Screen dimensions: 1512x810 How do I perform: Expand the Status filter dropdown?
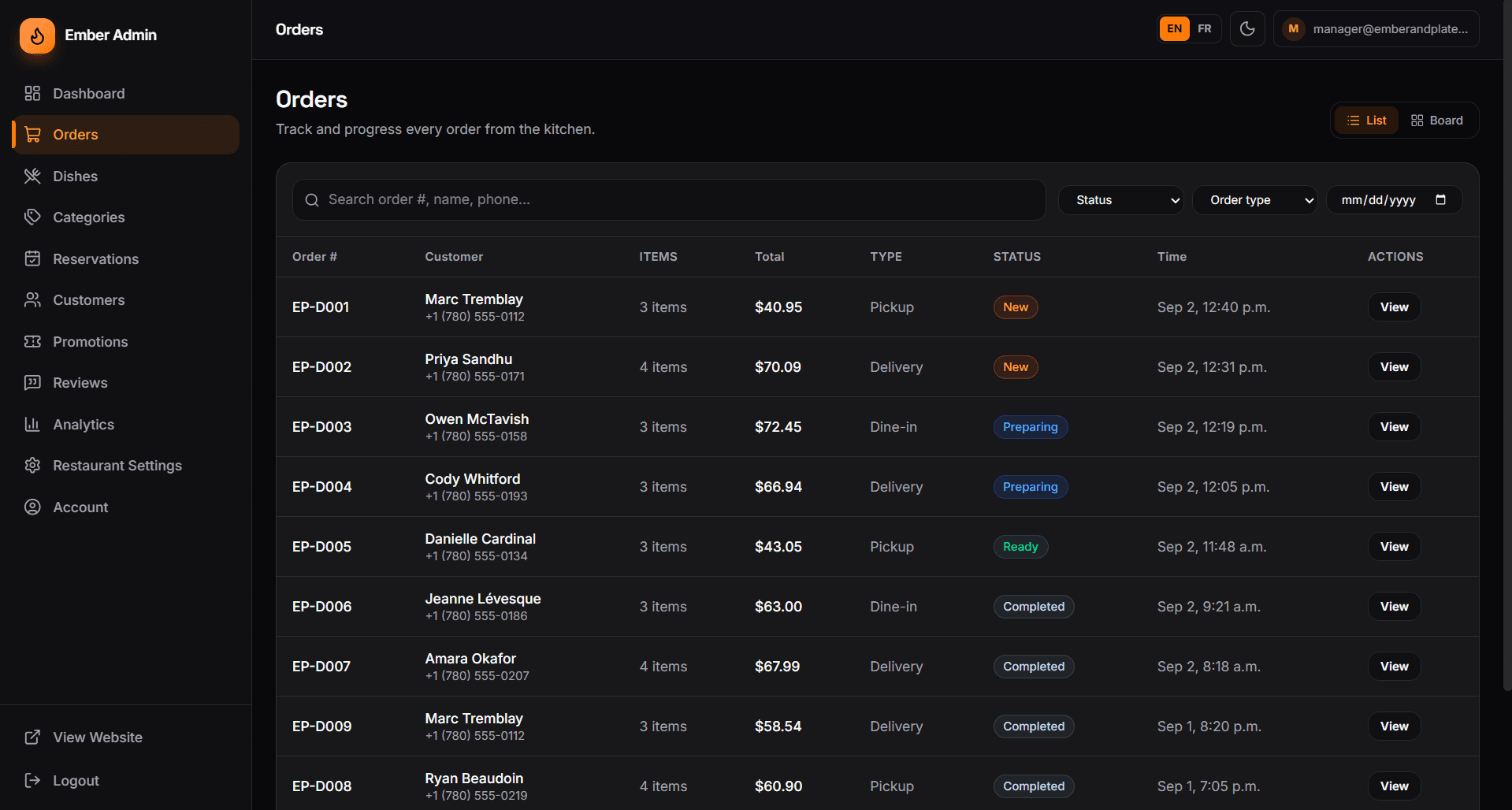tap(1120, 200)
